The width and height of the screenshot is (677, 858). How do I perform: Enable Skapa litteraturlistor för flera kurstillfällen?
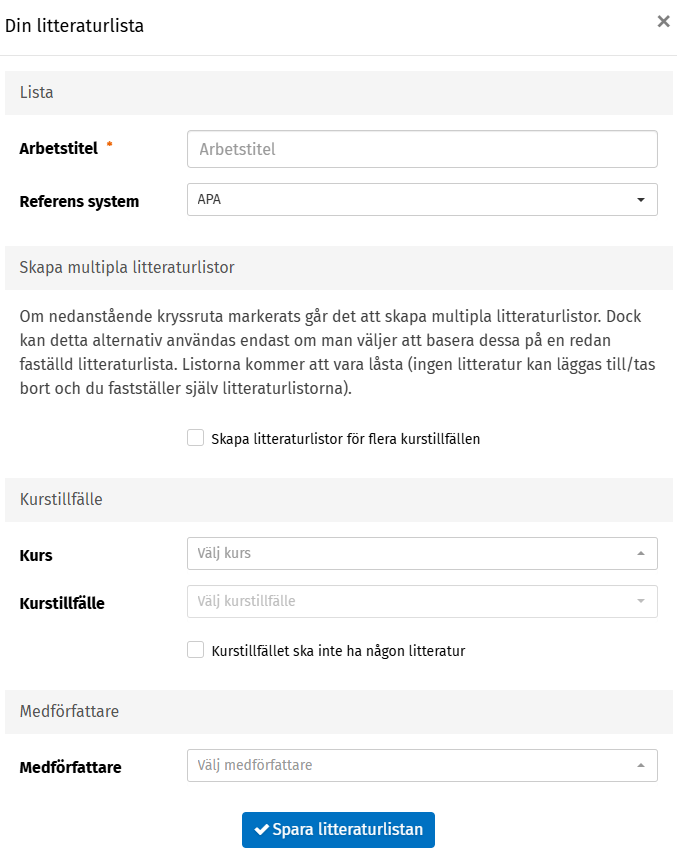(x=195, y=438)
